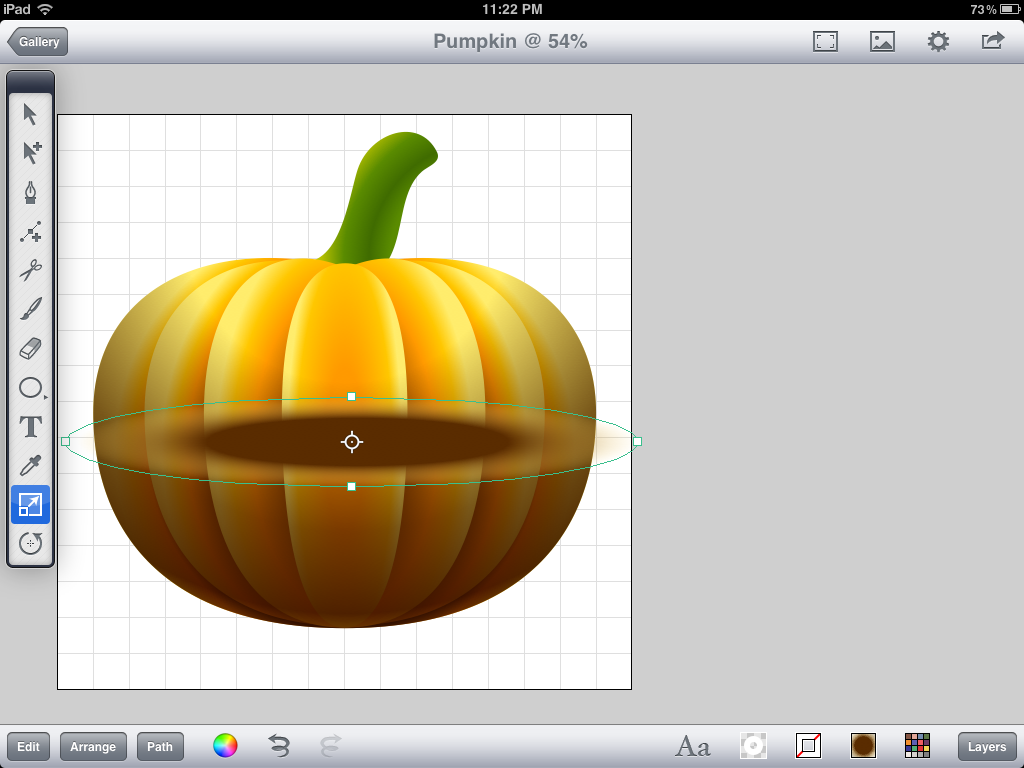Select the Eraser tool

[30, 348]
